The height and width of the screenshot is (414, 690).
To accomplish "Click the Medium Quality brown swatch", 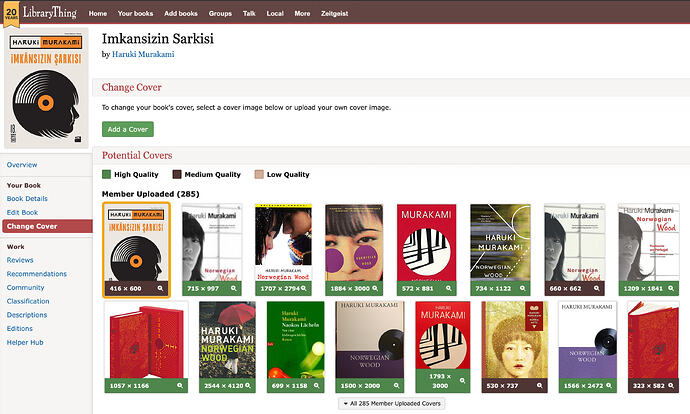I will coord(177,174).
